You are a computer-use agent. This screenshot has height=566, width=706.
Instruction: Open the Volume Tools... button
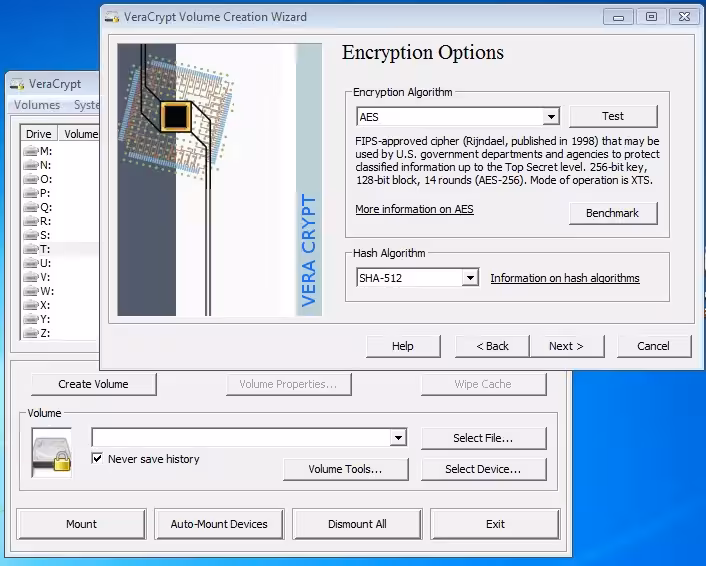click(345, 469)
